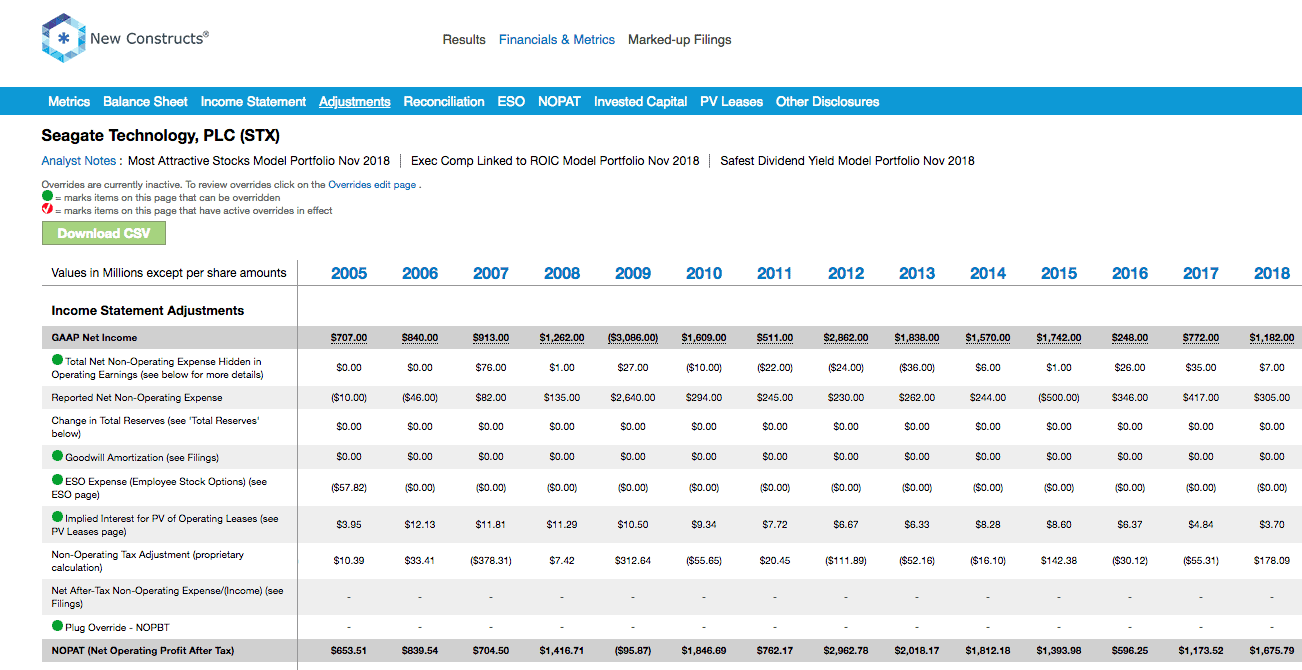Click the 2011 year column header

(775, 273)
